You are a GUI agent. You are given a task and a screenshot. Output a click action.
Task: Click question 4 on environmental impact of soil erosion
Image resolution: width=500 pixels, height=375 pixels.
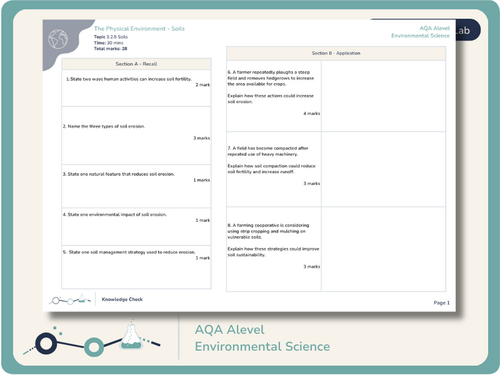click(x=115, y=214)
